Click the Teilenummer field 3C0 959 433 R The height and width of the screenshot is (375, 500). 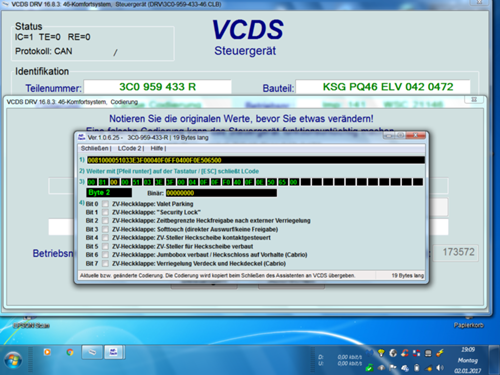157,87
